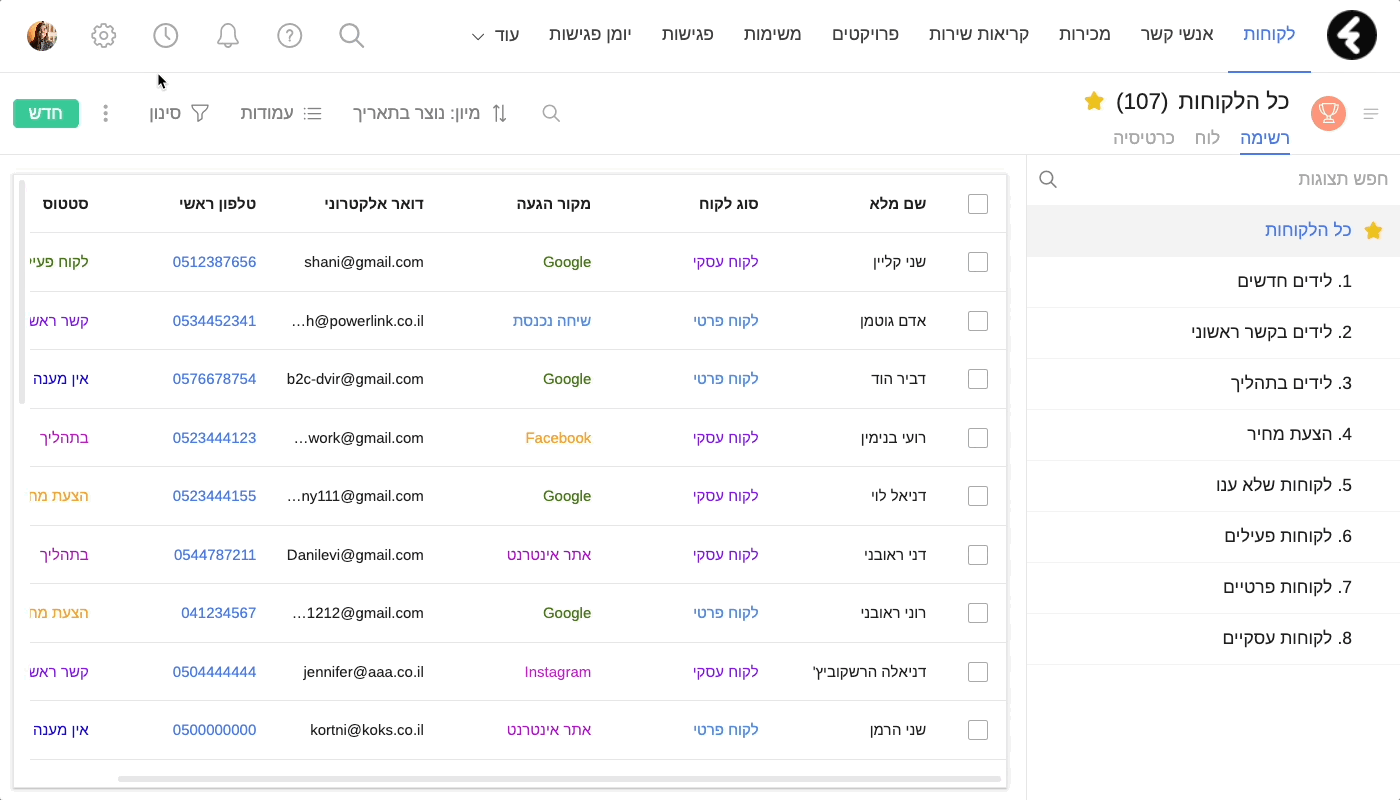Select the 5. לקוחות שלא ענו view

[1213, 485]
